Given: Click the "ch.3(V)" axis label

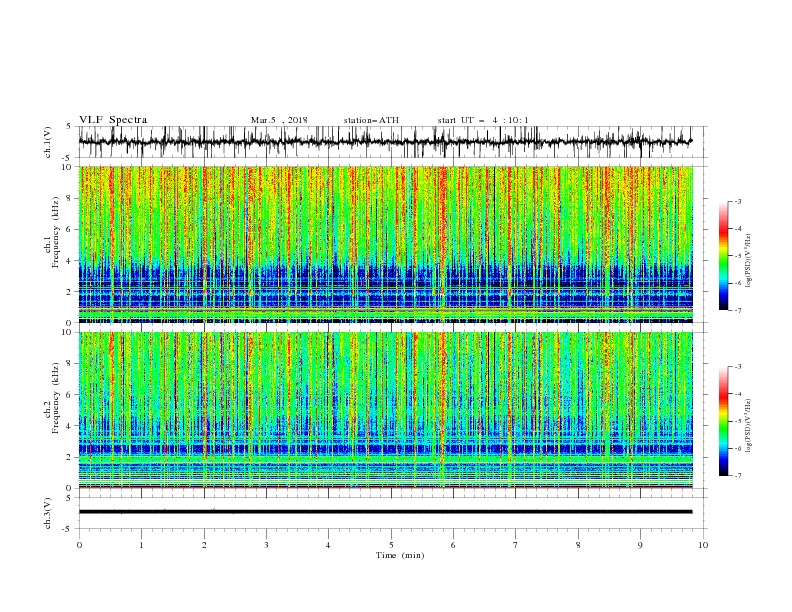Looking at the screenshot, I should click(x=48, y=513).
